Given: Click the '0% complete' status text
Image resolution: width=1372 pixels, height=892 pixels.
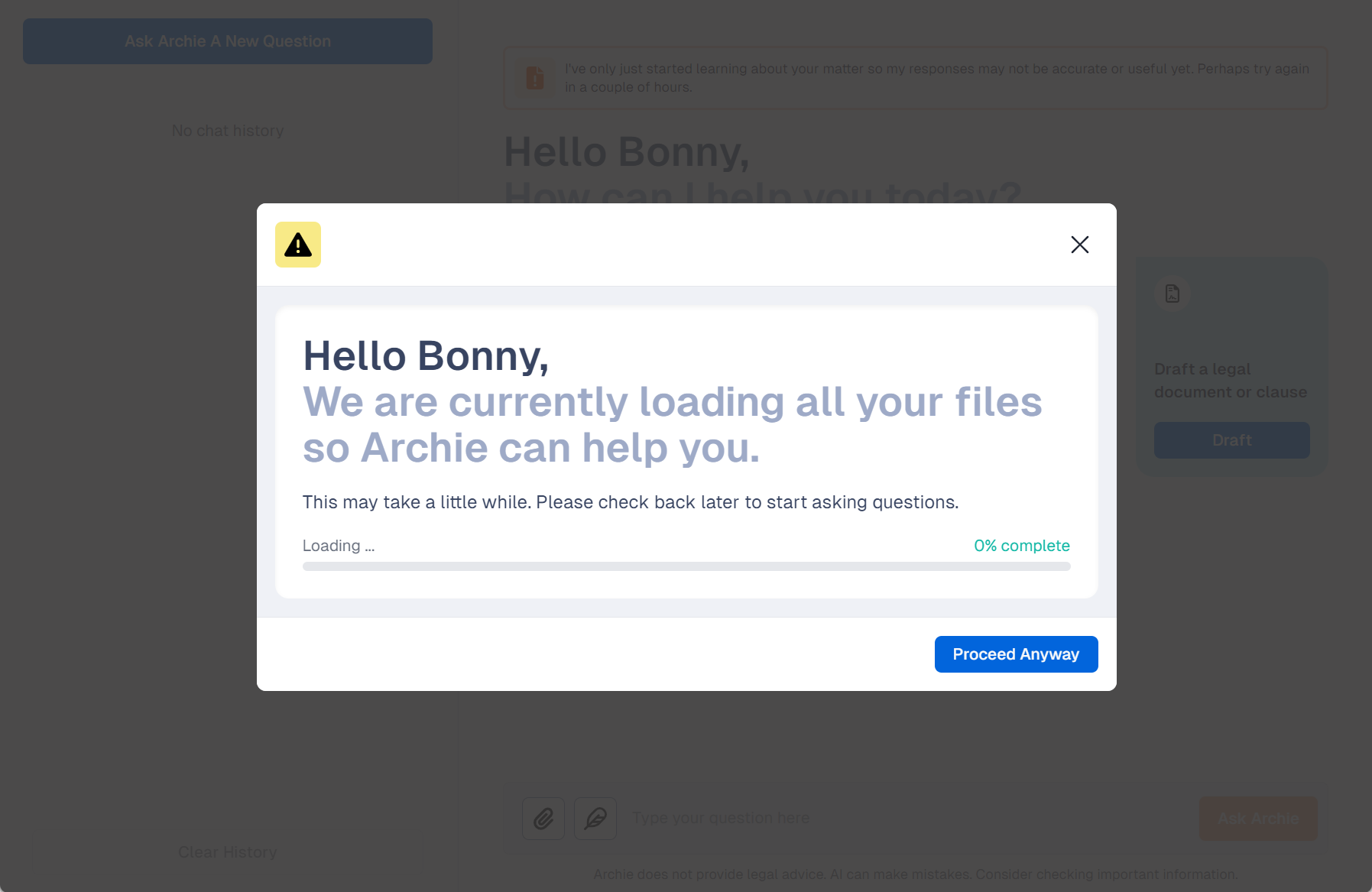Looking at the screenshot, I should point(1021,546).
